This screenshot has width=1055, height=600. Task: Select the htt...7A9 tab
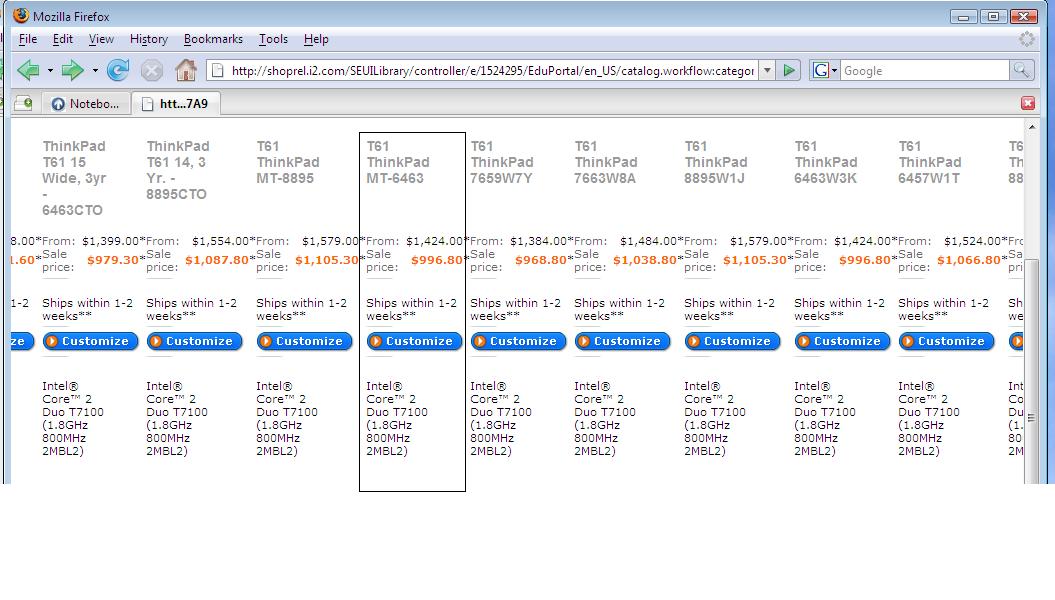pos(176,103)
